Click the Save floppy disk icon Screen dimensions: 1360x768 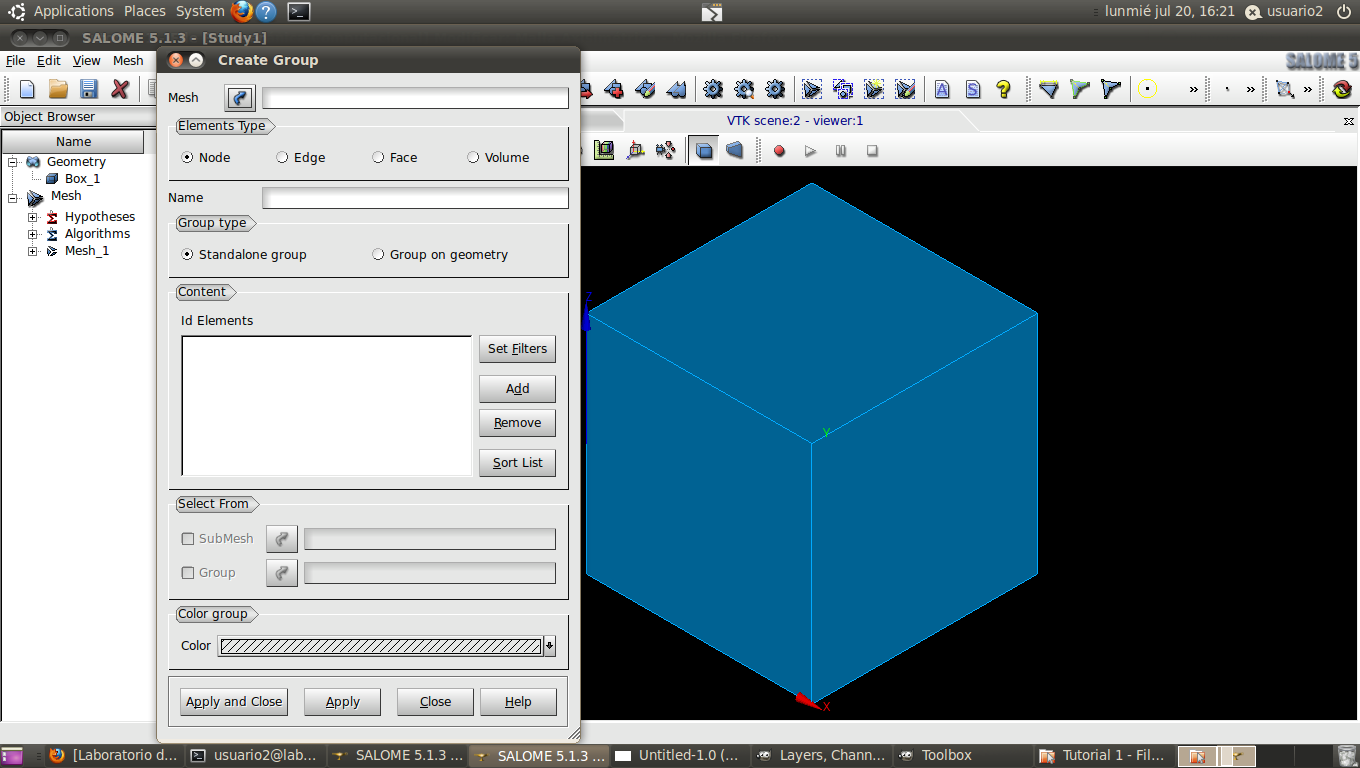[x=89, y=89]
